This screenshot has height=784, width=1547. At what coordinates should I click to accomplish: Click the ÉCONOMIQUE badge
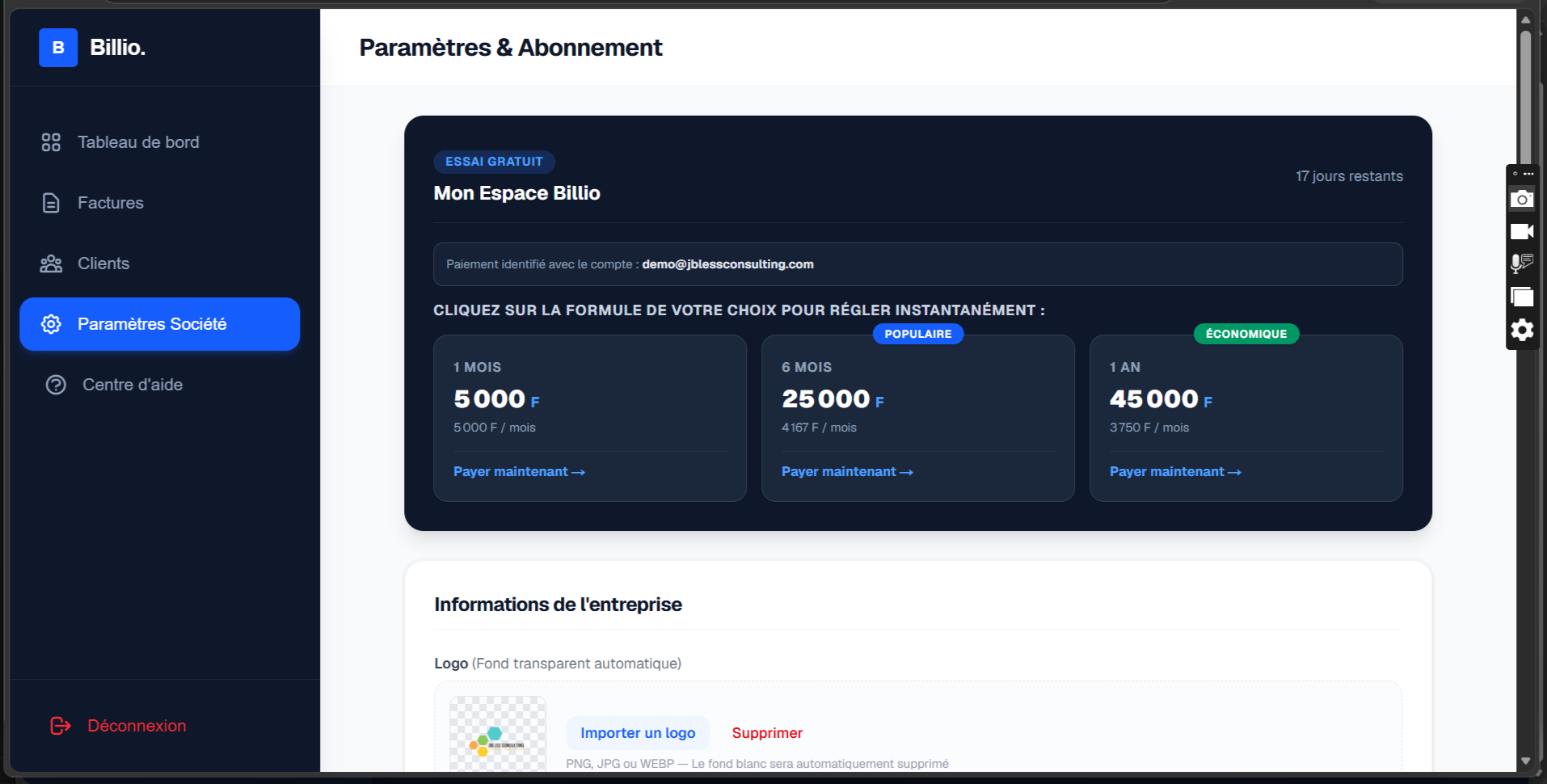pyautogui.click(x=1246, y=334)
